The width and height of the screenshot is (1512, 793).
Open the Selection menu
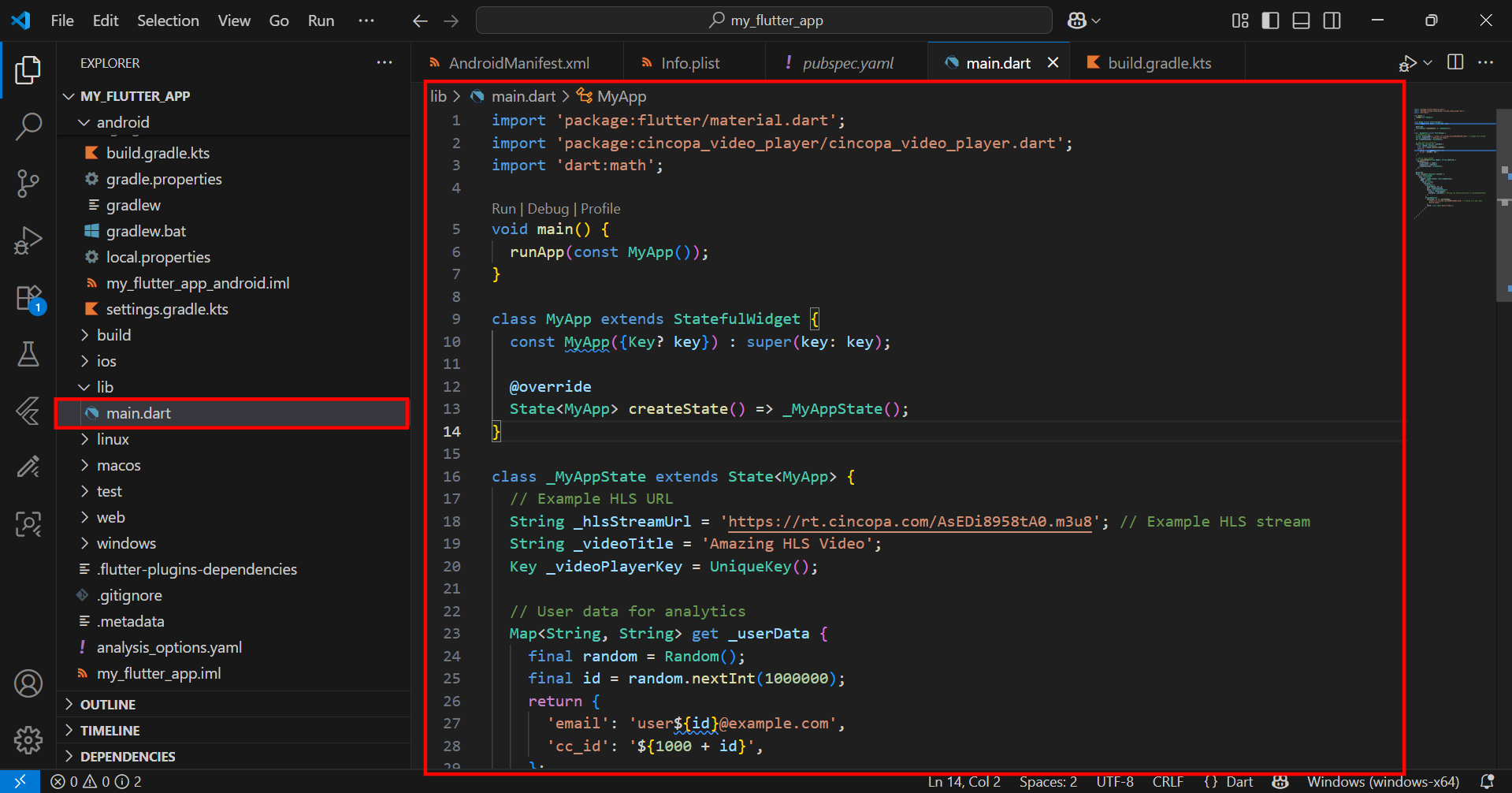click(168, 20)
